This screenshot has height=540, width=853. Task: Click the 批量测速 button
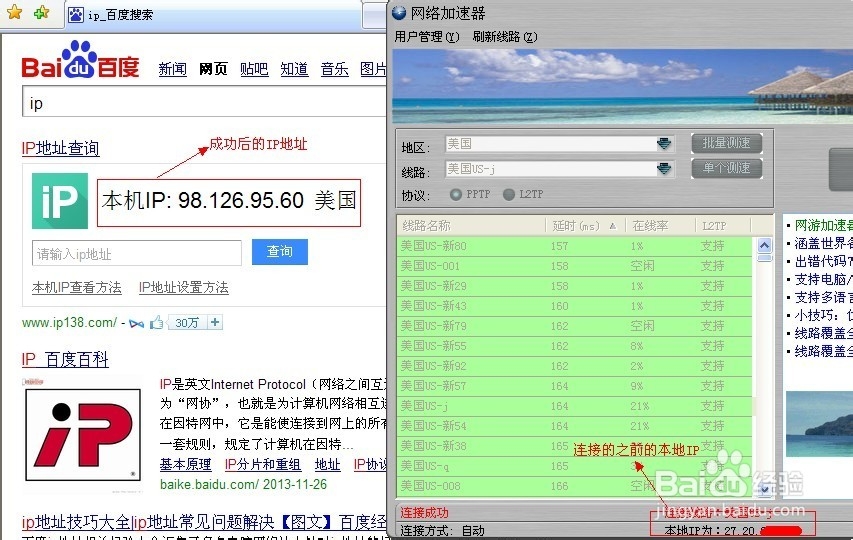click(x=726, y=143)
